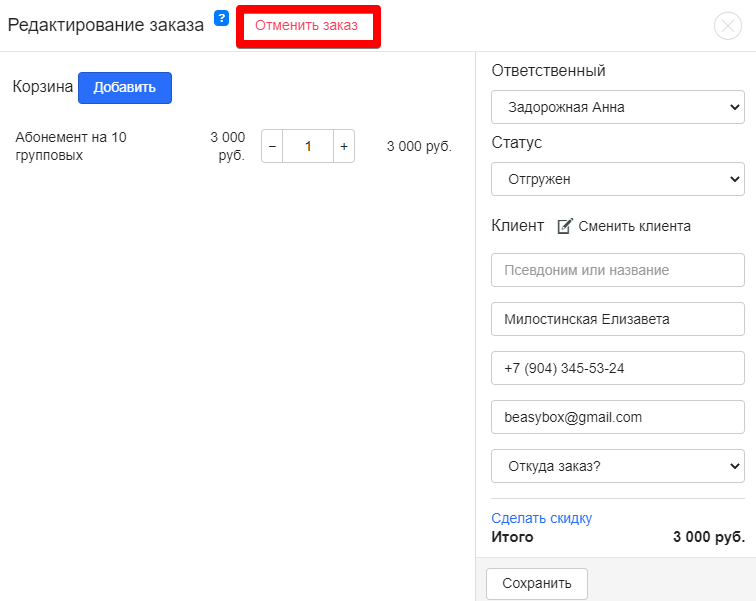Click the Итого total amount
Image resolution: width=756 pixels, height=601 pixels.
pyautogui.click(x=708, y=537)
